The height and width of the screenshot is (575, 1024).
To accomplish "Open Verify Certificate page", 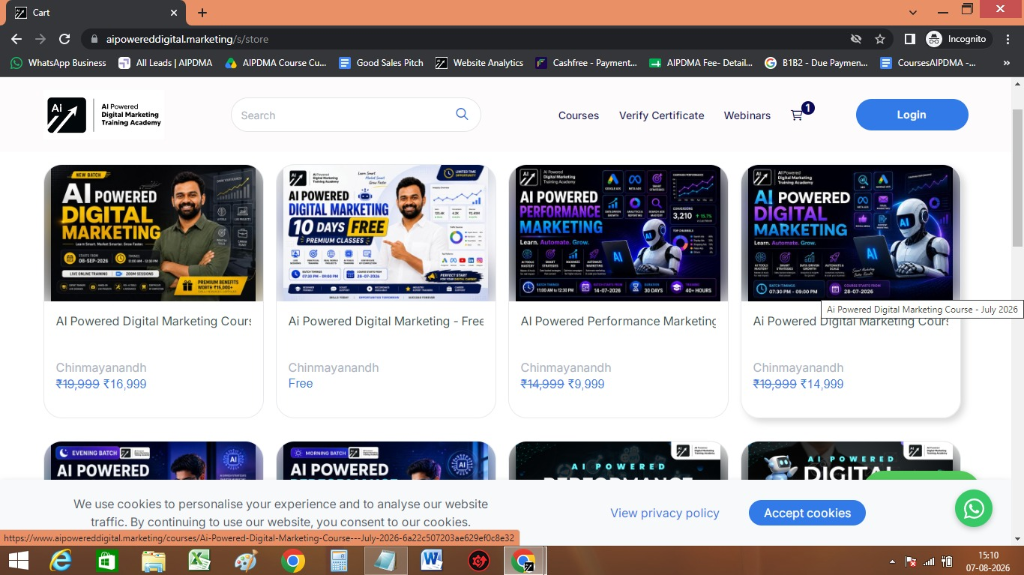I will (662, 115).
